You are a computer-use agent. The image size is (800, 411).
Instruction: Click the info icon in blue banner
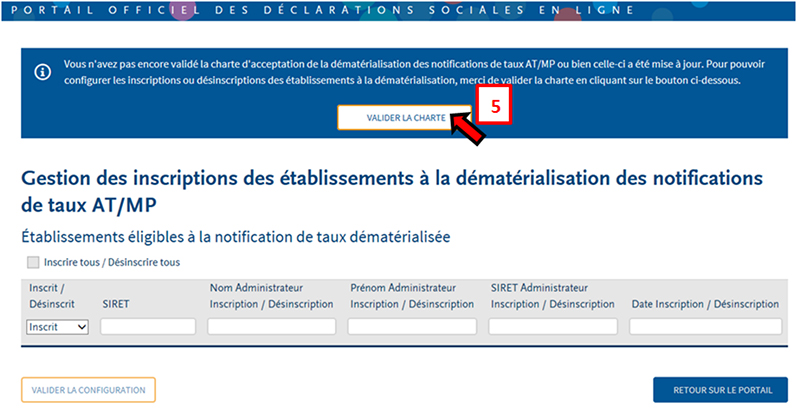(42, 72)
